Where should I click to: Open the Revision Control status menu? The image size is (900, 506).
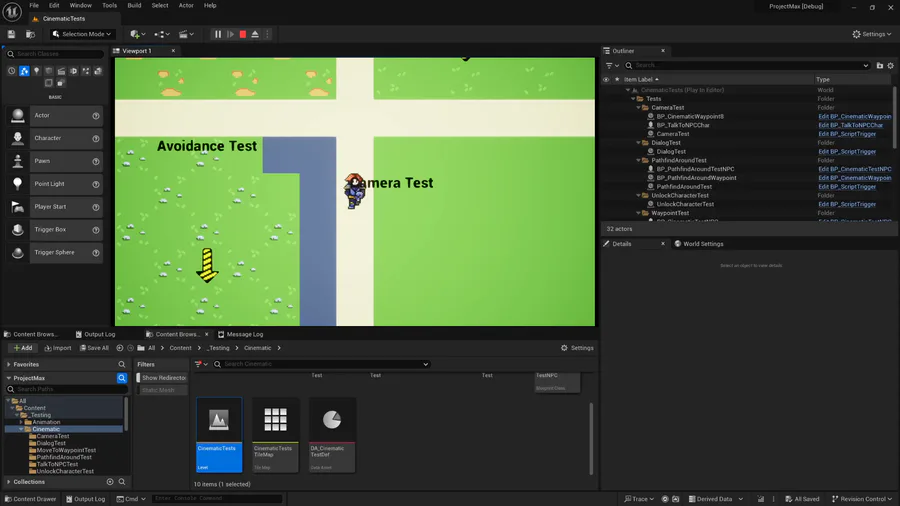(x=862, y=499)
